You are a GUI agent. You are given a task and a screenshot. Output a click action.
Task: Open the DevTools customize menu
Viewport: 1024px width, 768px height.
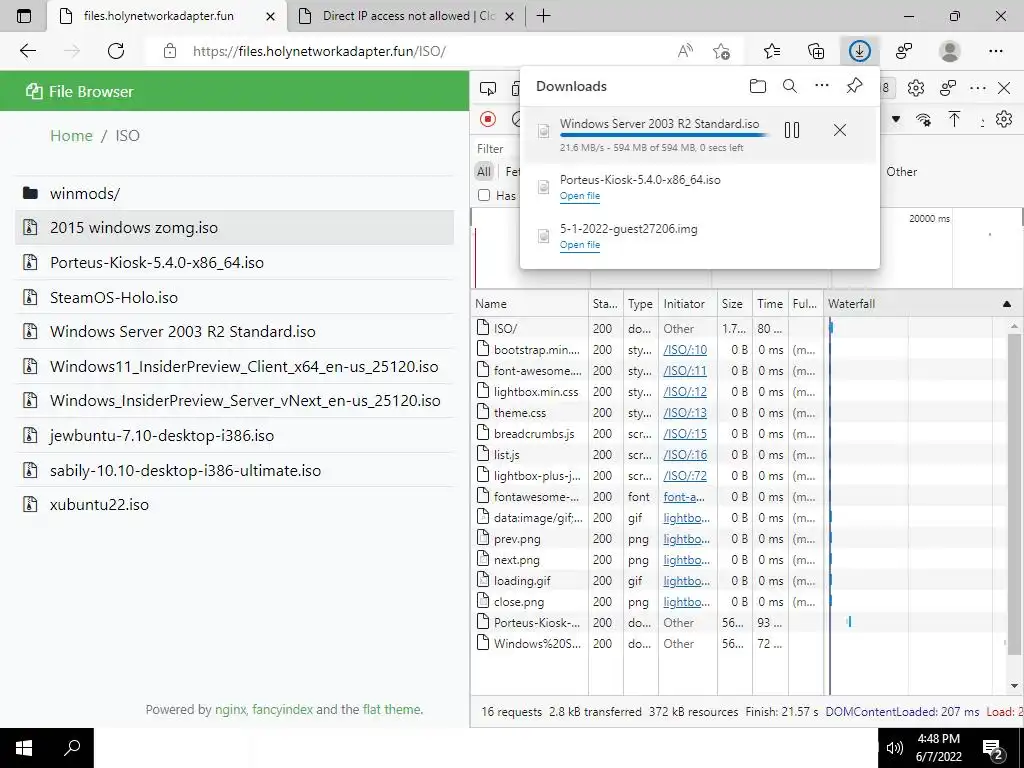[x=978, y=88]
